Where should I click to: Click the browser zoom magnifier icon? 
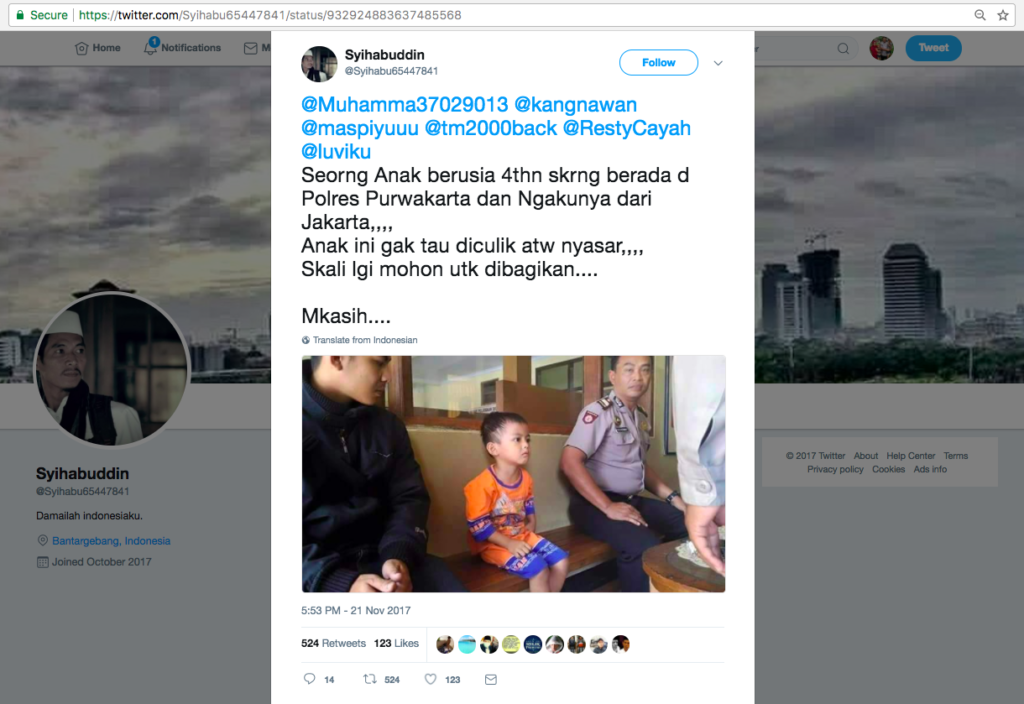980,15
